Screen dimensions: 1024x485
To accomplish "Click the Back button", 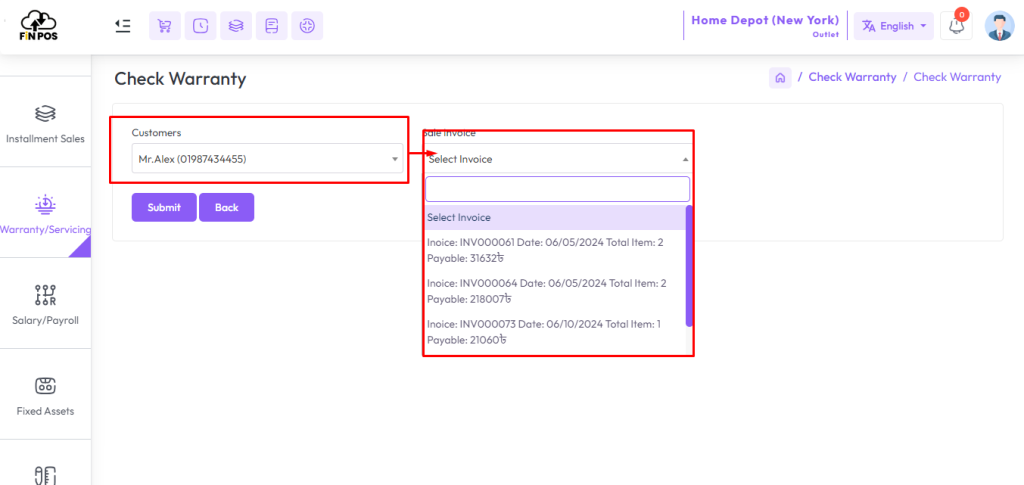I will pyautogui.click(x=227, y=208).
